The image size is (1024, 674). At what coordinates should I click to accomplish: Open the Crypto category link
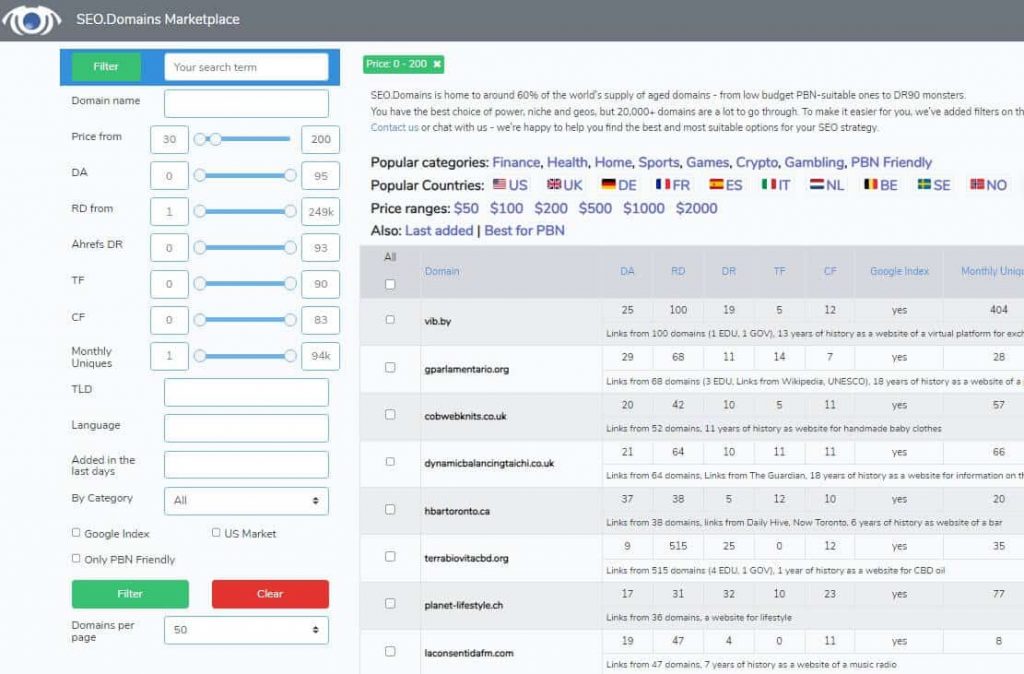pyautogui.click(x=757, y=162)
